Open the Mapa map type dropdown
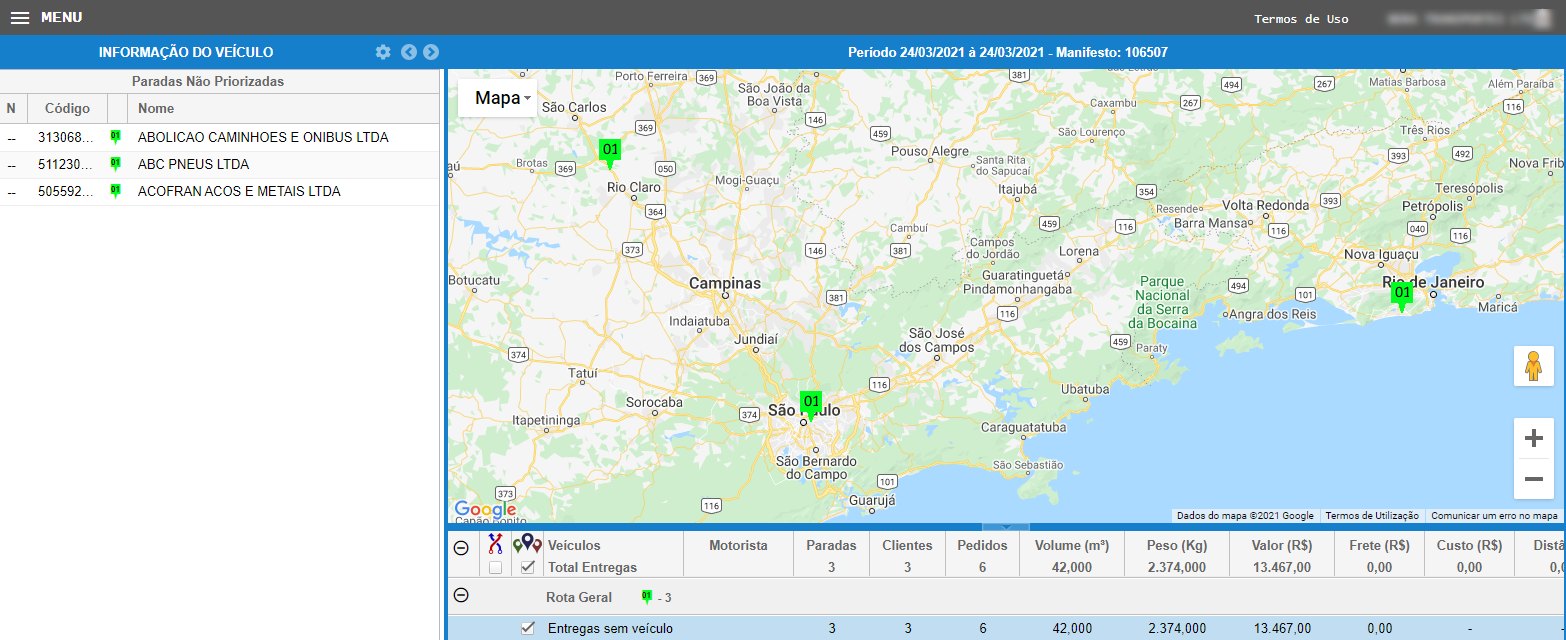 tap(498, 98)
